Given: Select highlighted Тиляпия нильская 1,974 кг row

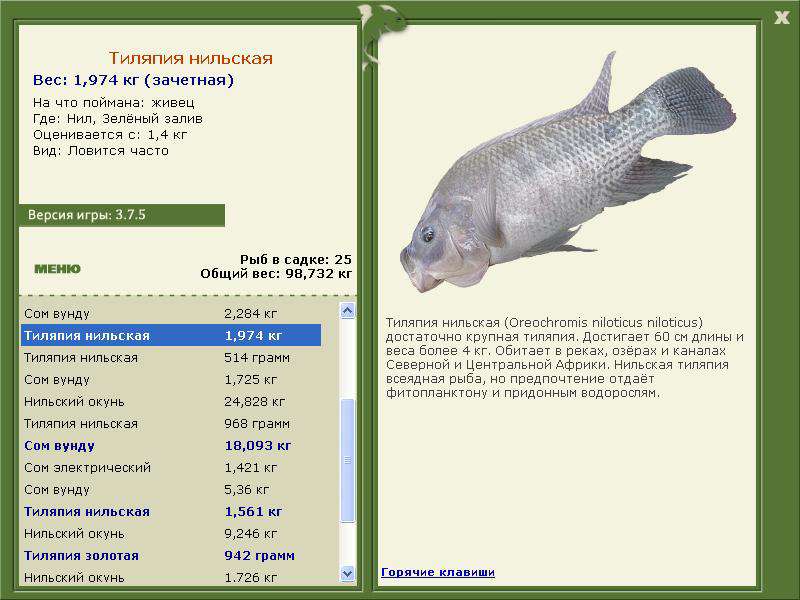Looking at the screenshot, I should point(171,335).
